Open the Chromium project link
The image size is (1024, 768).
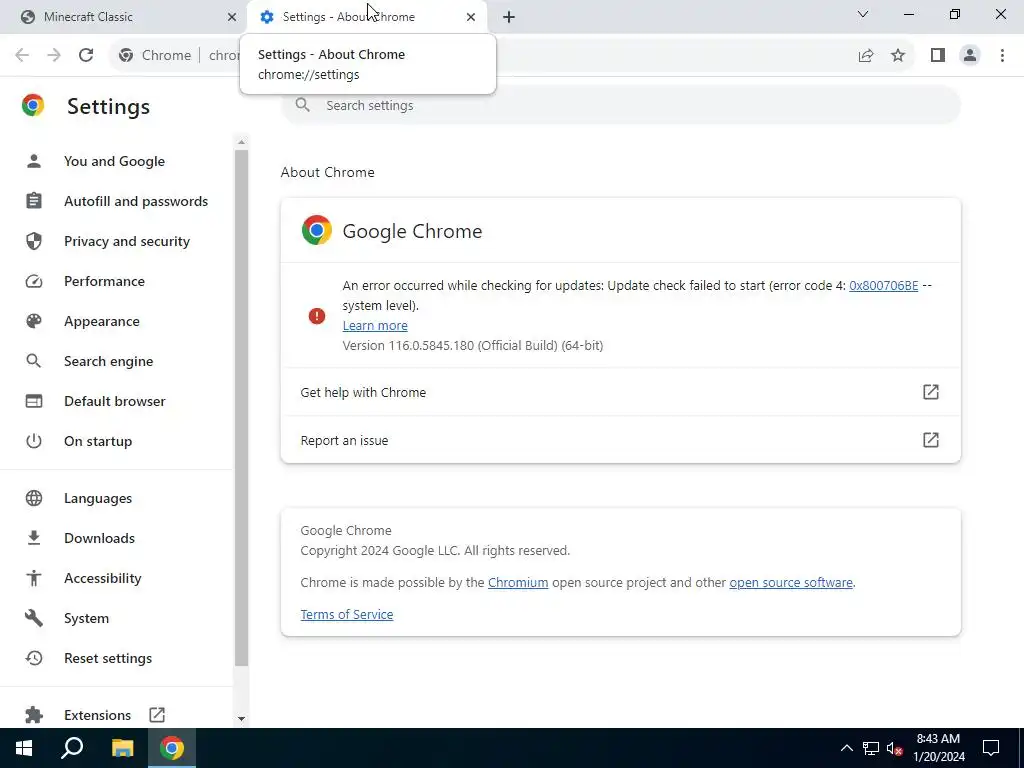[518, 583]
